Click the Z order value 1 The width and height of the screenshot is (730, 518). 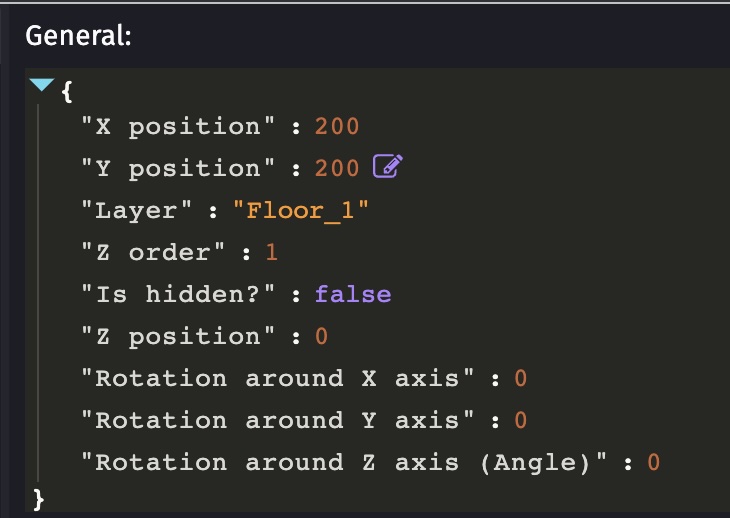(x=272, y=252)
